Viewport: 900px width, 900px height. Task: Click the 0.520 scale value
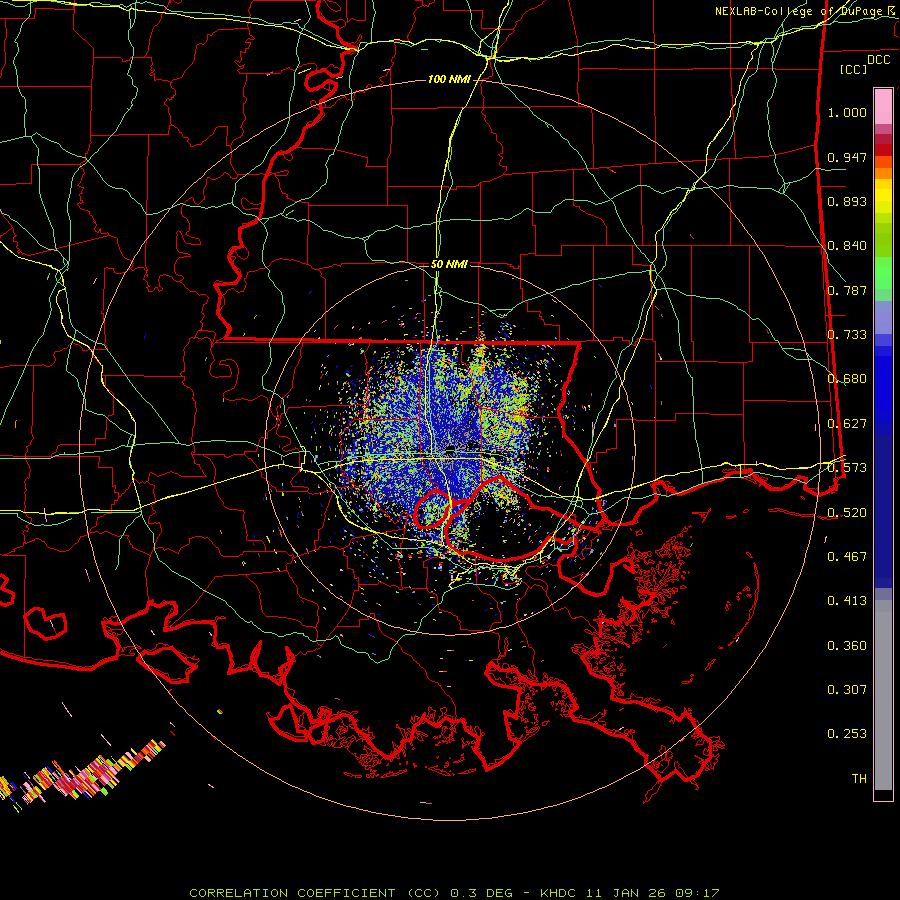(847, 513)
